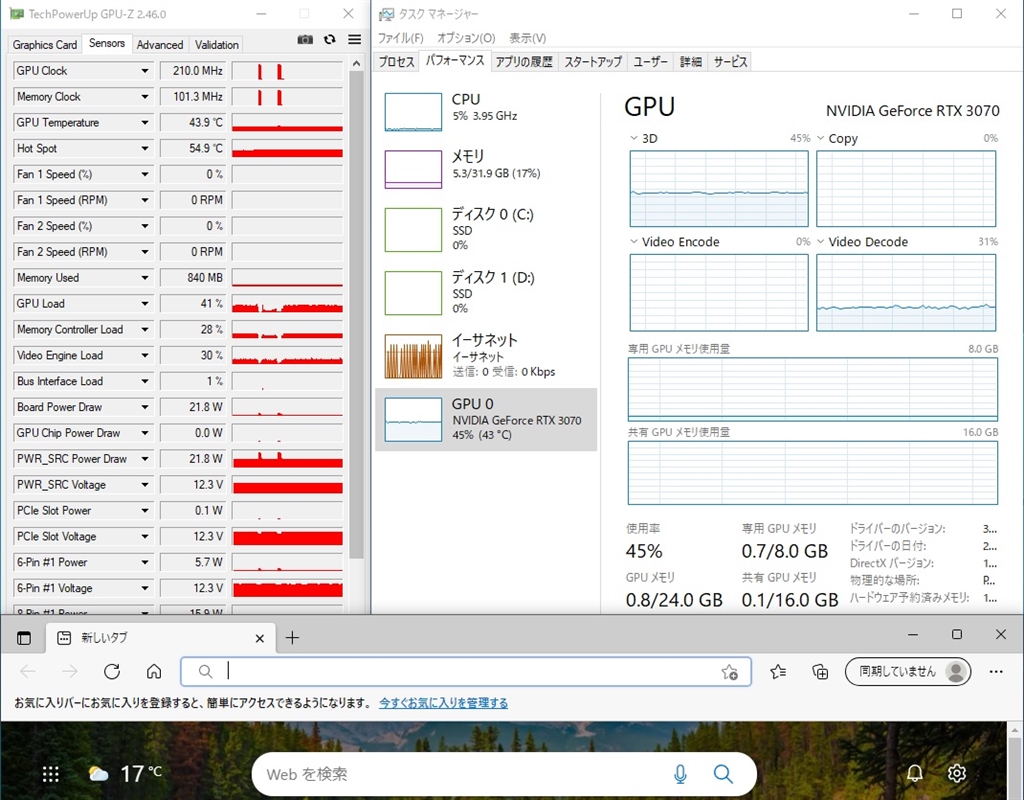Image resolution: width=1024 pixels, height=800 pixels.
Task: Select the イーサネット performance item
Action: click(x=486, y=356)
